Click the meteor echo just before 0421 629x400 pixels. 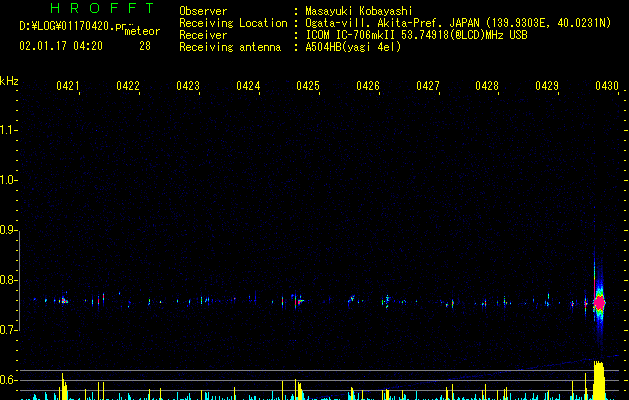point(63,300)
